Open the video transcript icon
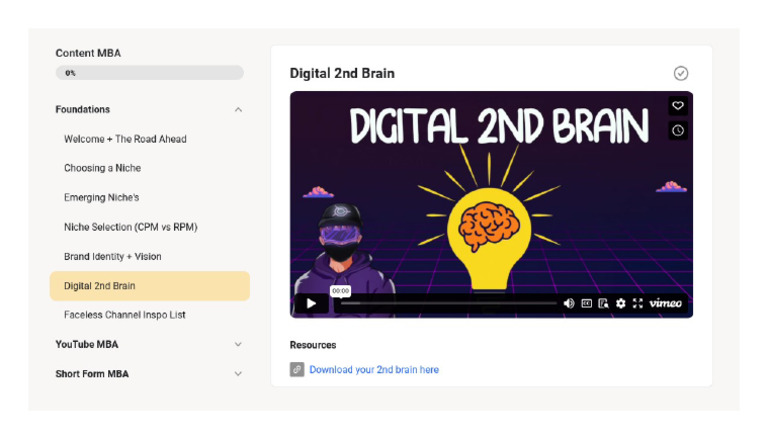The height and width of the screenshot is (439, 768). pos(603,303)
